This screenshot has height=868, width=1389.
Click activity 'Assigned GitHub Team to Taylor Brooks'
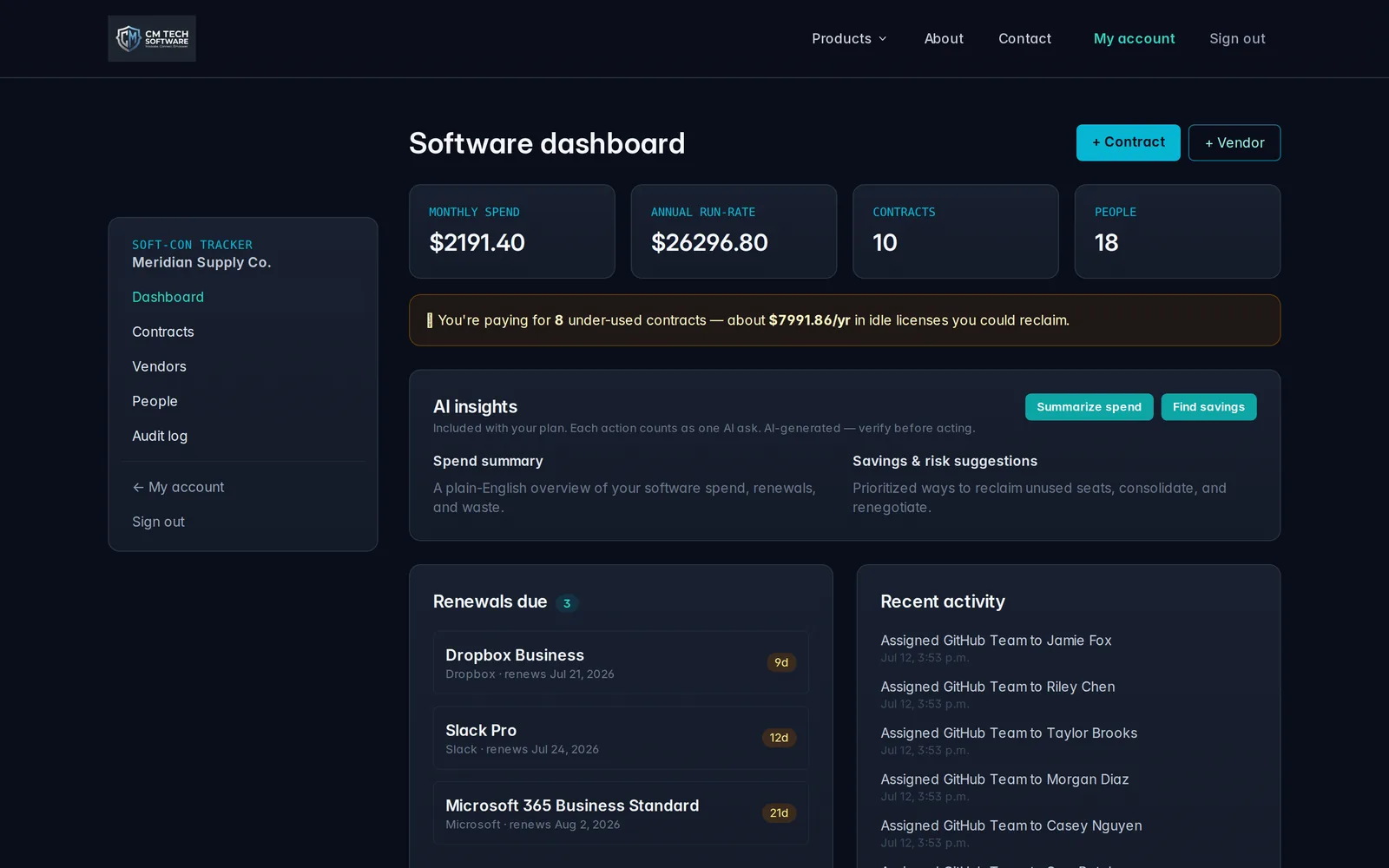(x=1009, y=733)
